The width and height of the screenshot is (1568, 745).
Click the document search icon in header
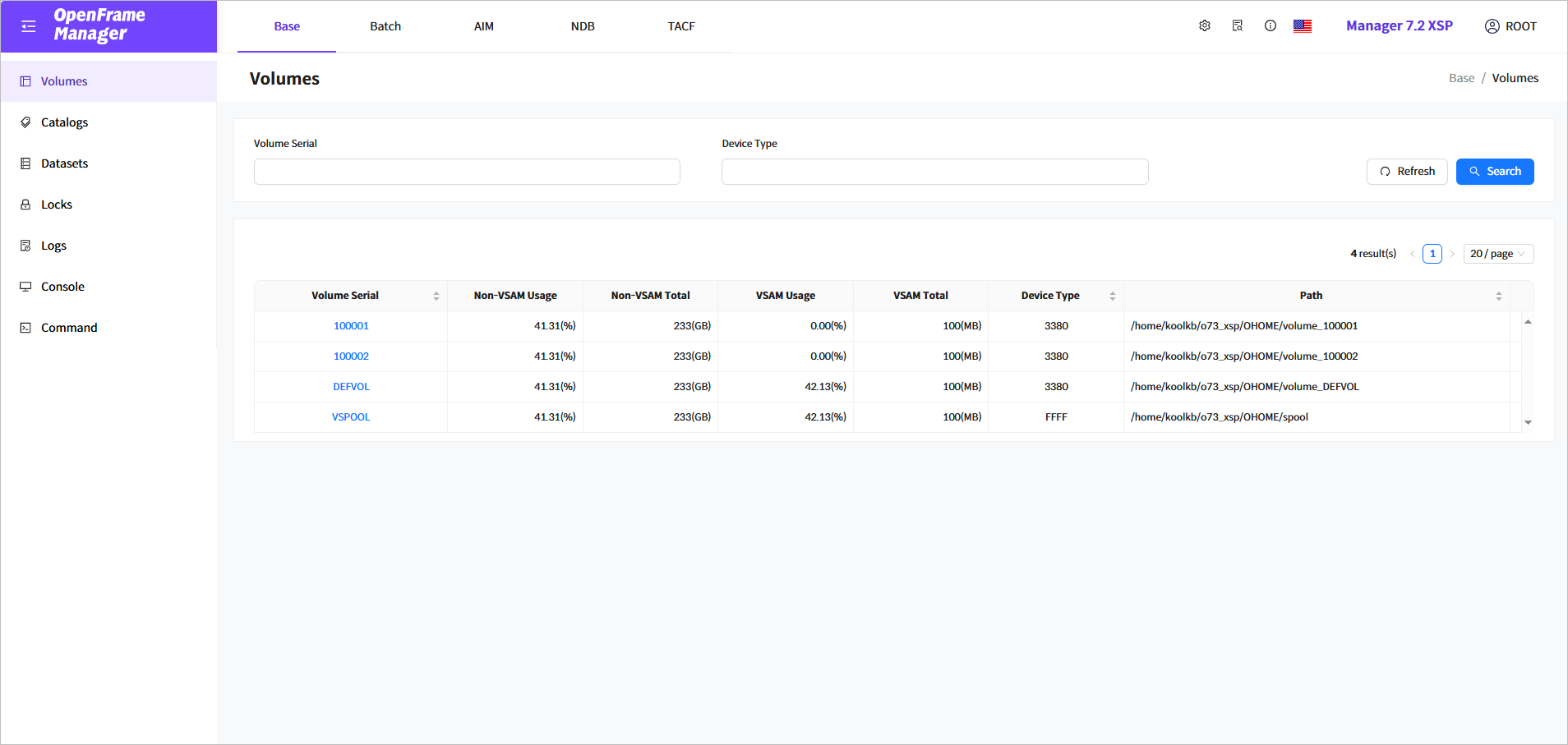coord(1237,25)
